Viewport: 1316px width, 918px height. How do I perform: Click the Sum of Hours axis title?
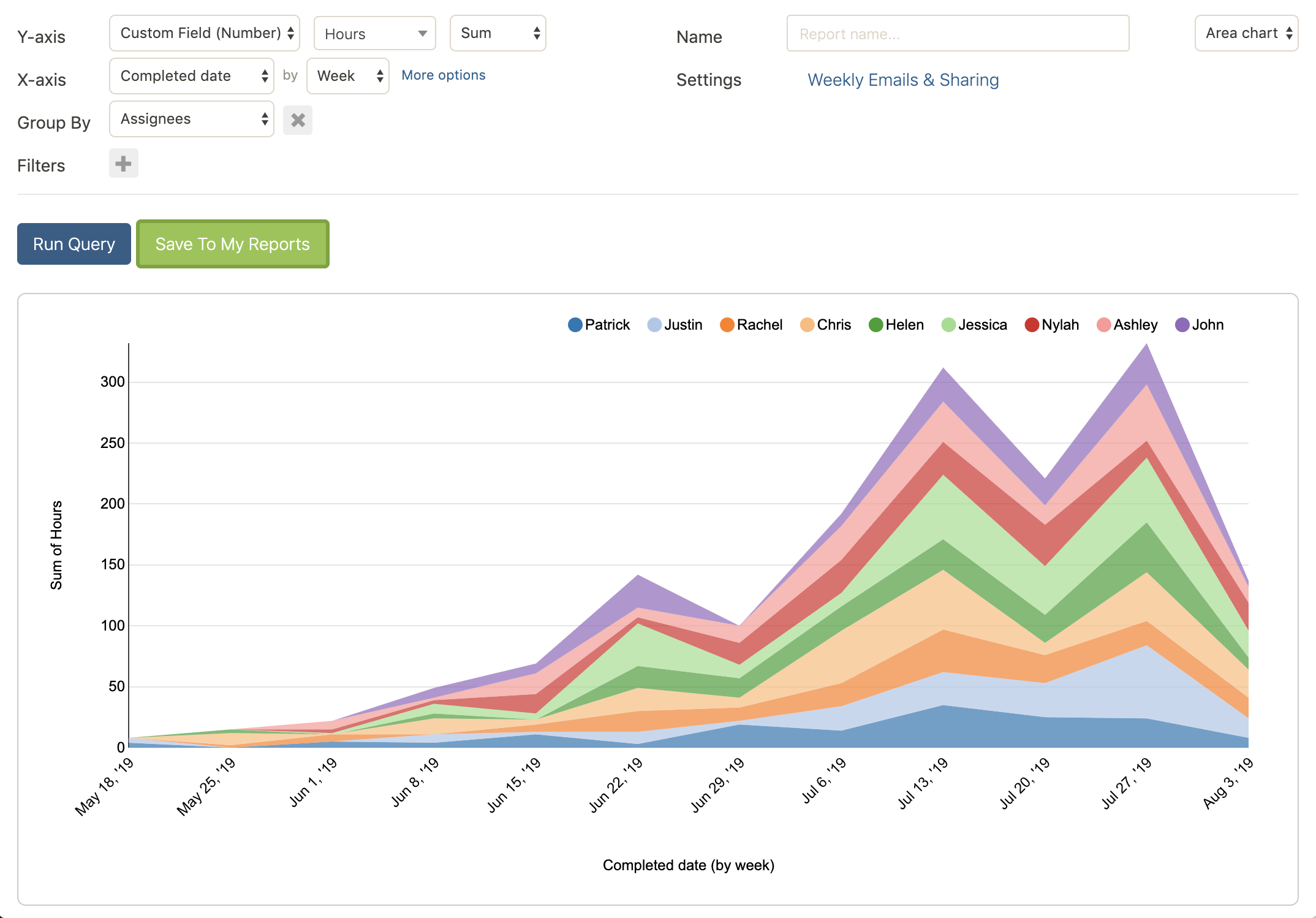pos(56,545)
